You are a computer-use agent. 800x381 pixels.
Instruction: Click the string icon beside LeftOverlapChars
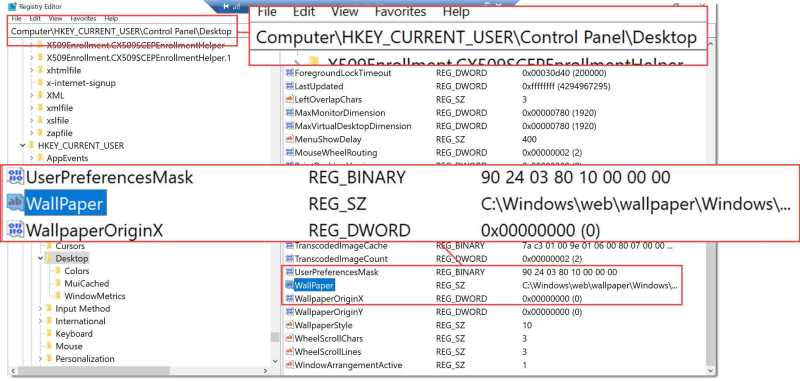tap(290, 99)
